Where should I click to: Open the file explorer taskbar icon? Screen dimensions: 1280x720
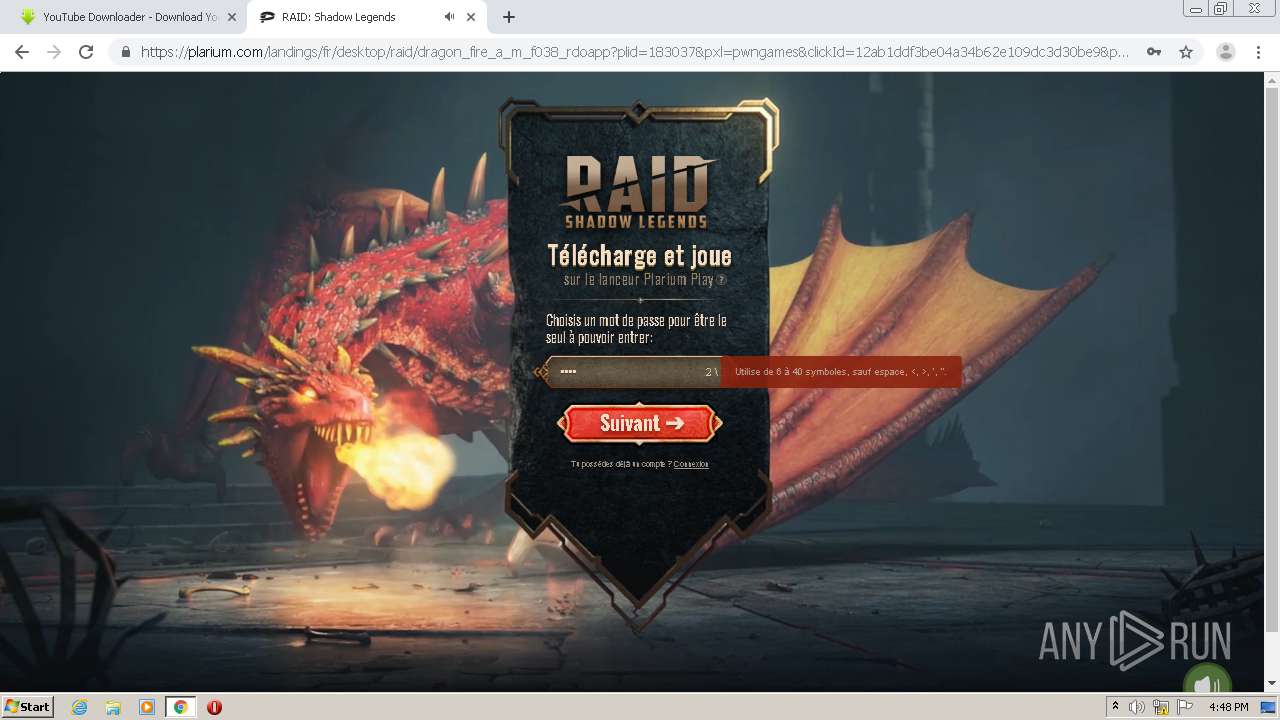113,707
